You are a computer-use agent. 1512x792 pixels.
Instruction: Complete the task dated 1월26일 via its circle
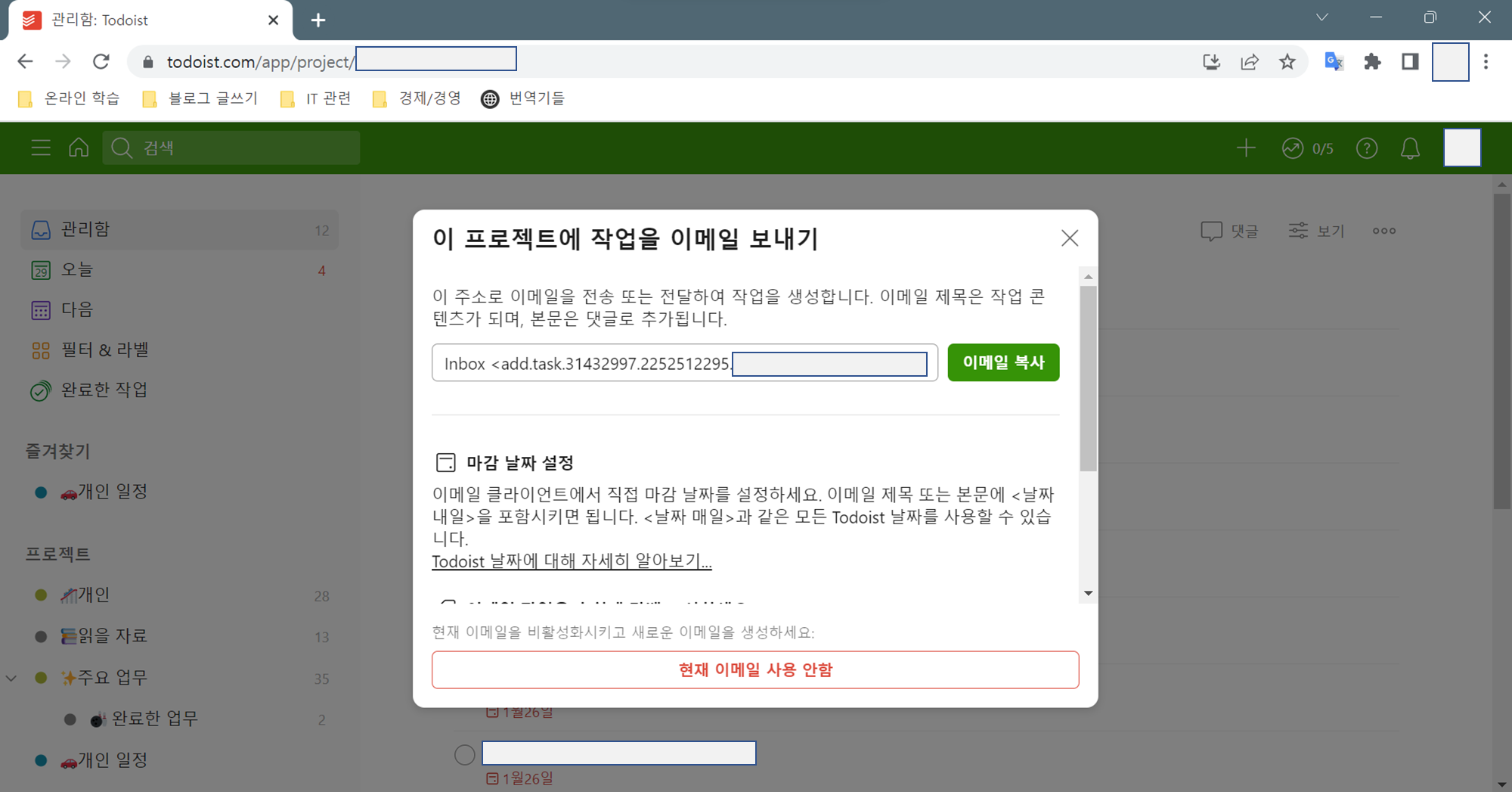pyautogui.click(x=465, y=754)
